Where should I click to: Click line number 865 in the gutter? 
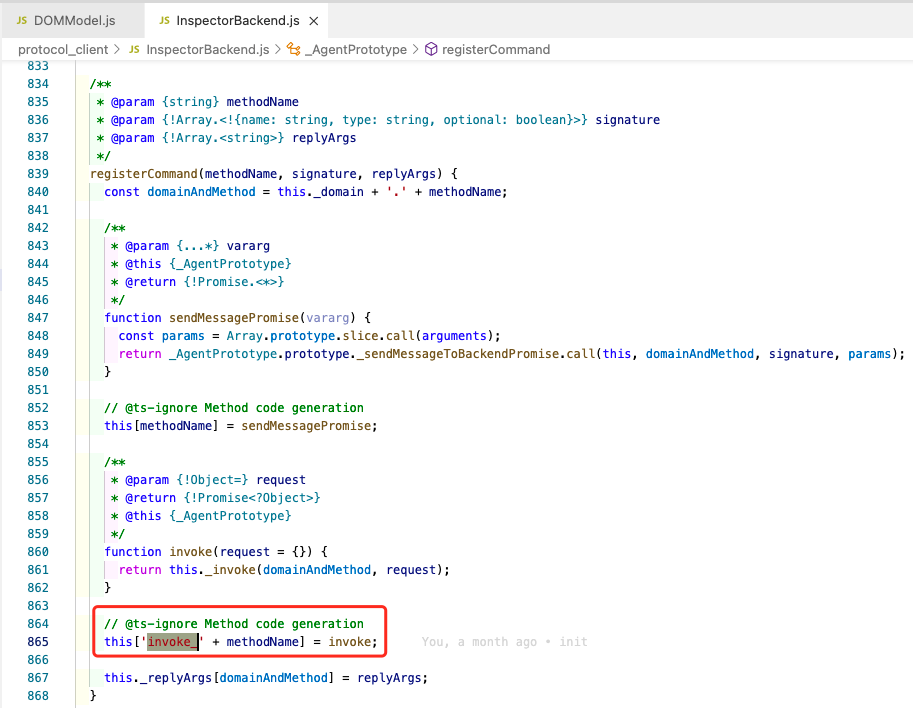point(38,642)
